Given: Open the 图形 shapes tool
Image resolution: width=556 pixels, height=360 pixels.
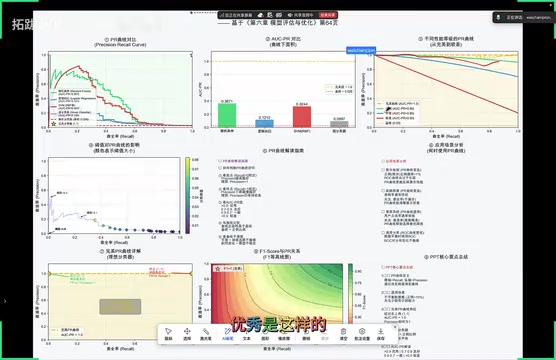Looking at the screenshot, I should 265,334.
